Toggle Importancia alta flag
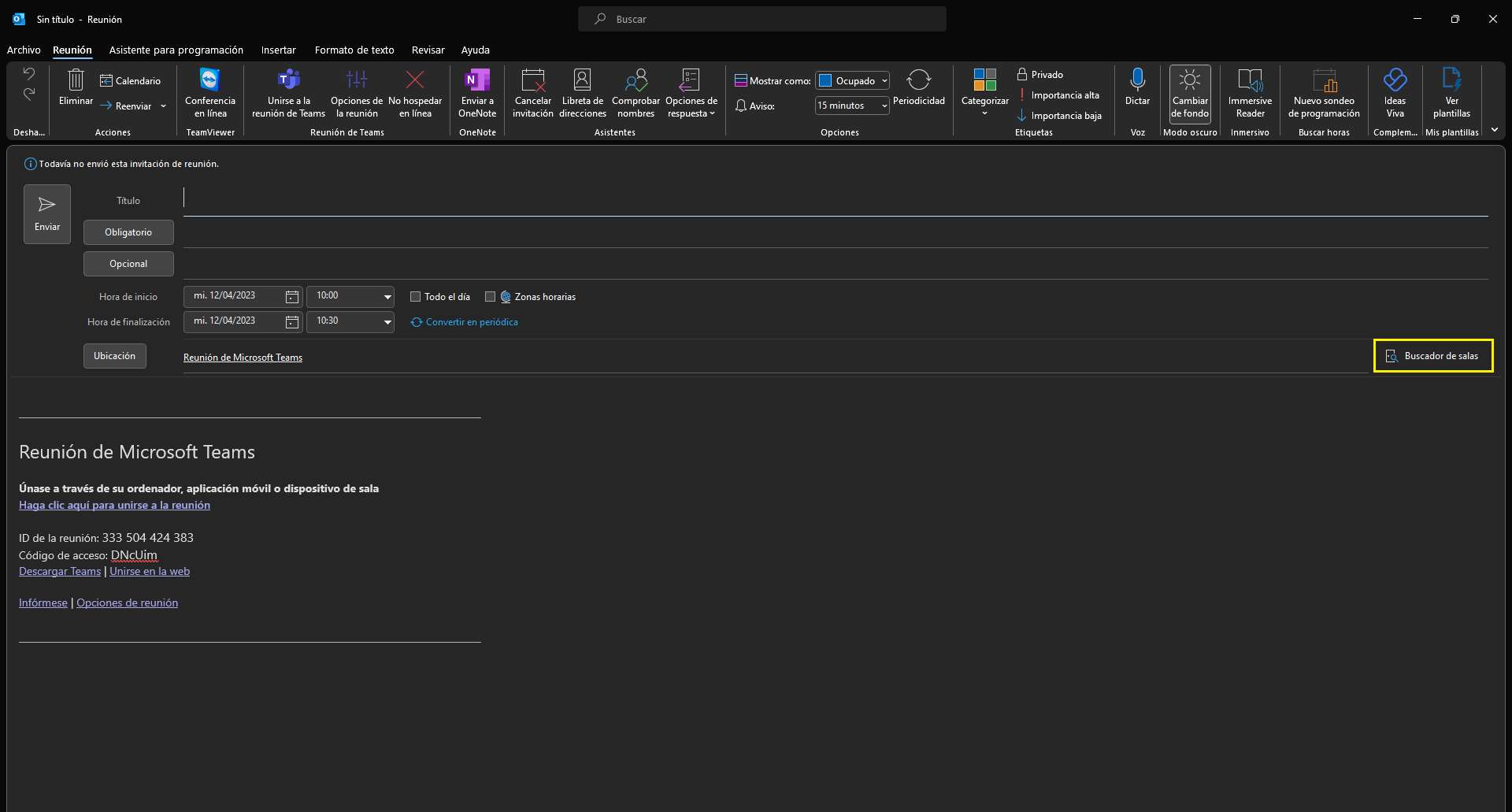1512x812 pixels. [x=1058, y=95]
